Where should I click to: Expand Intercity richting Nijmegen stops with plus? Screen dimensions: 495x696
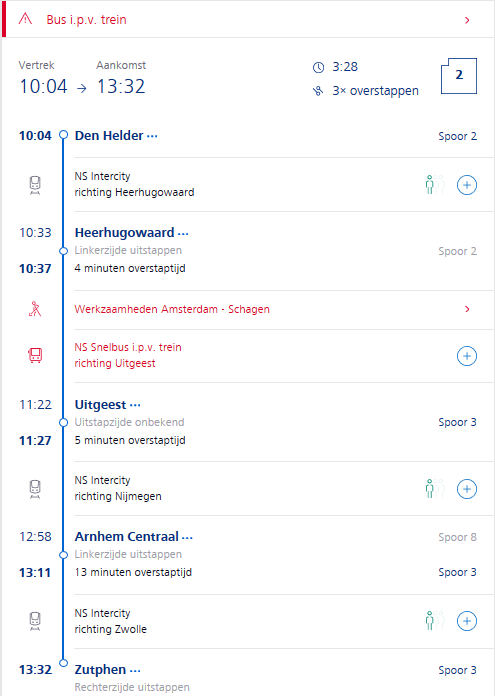point(467,489)
